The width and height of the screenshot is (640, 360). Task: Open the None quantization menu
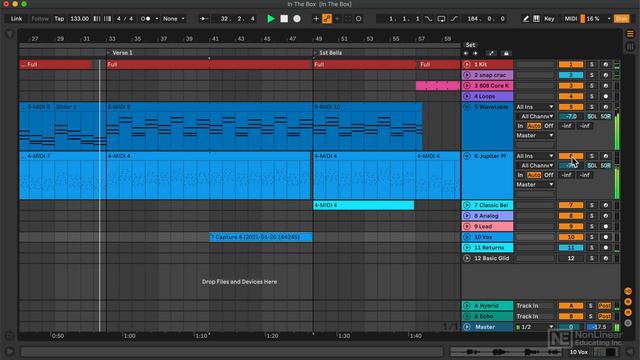[x=173, y=19]
